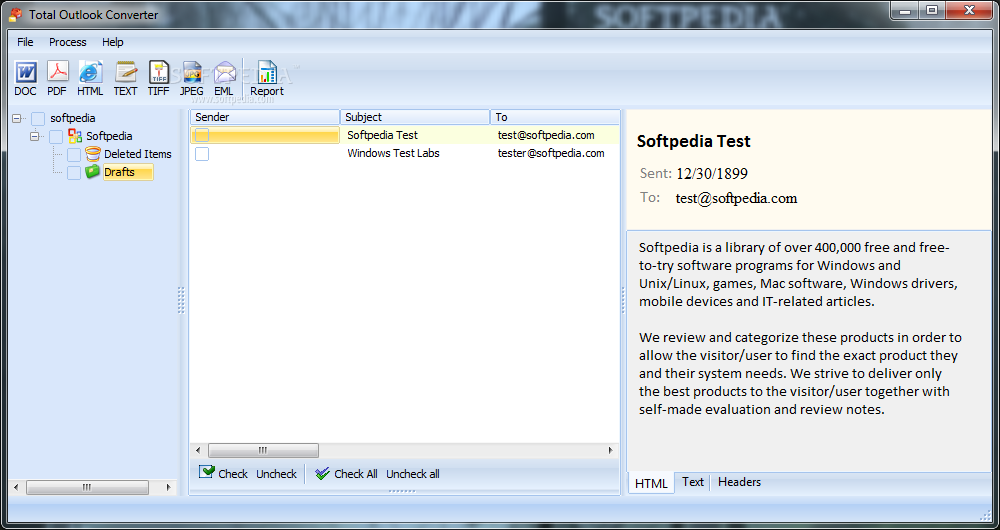
Task: Select the TEXT conversion icon
Action: click(x=126, y=72)
